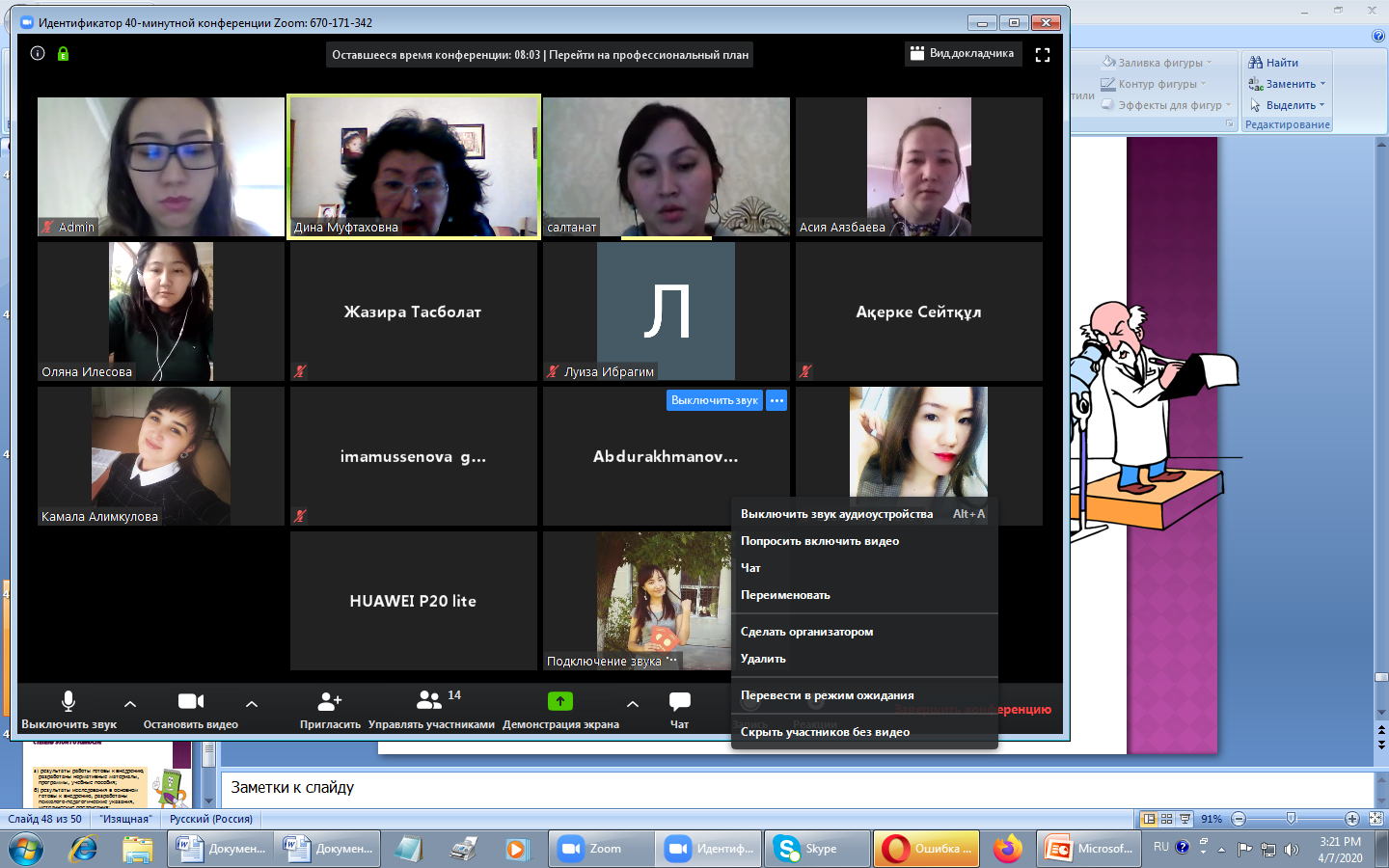This screenshot has height=868, width=1389.
Task: Click Fit slide to window icon
Action: [x=1375, y=819]
